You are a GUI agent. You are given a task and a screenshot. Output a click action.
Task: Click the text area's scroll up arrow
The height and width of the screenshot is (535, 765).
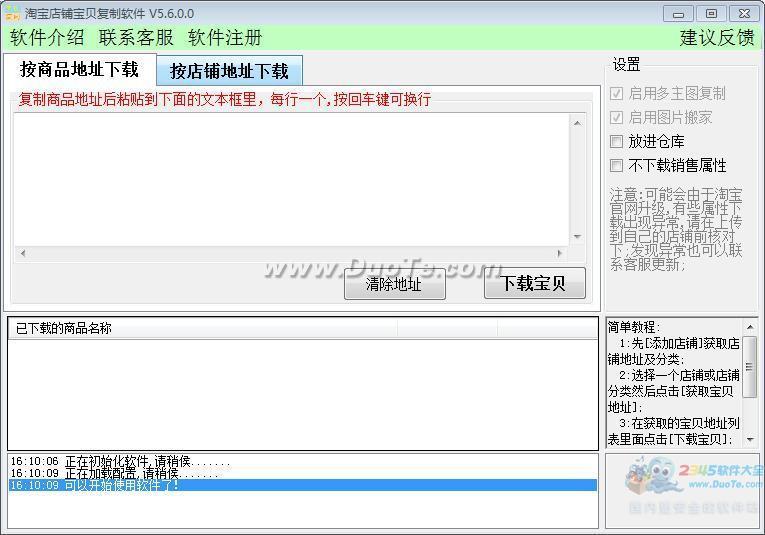(577, 123)
